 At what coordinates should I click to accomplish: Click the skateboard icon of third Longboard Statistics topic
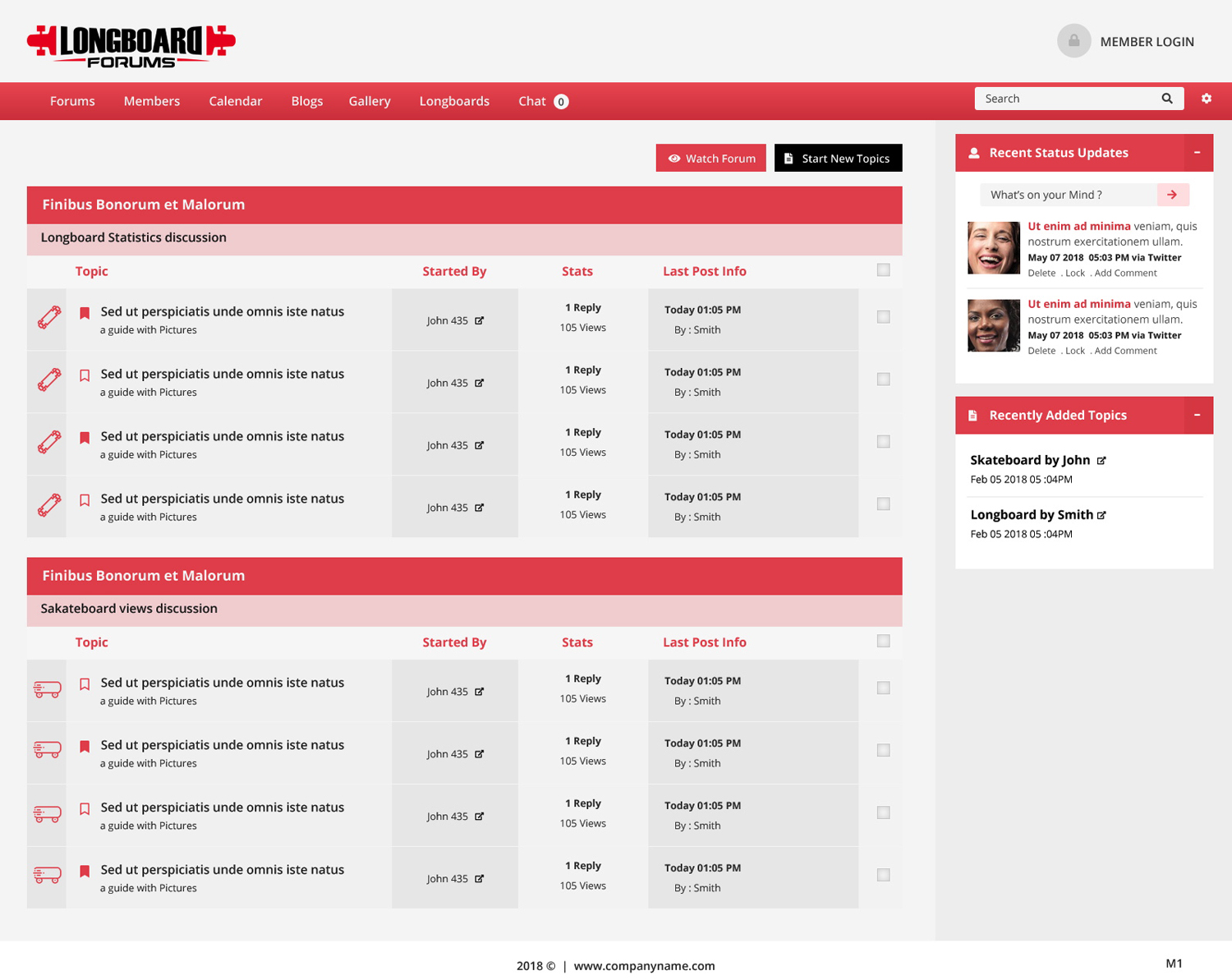[49, 443]
